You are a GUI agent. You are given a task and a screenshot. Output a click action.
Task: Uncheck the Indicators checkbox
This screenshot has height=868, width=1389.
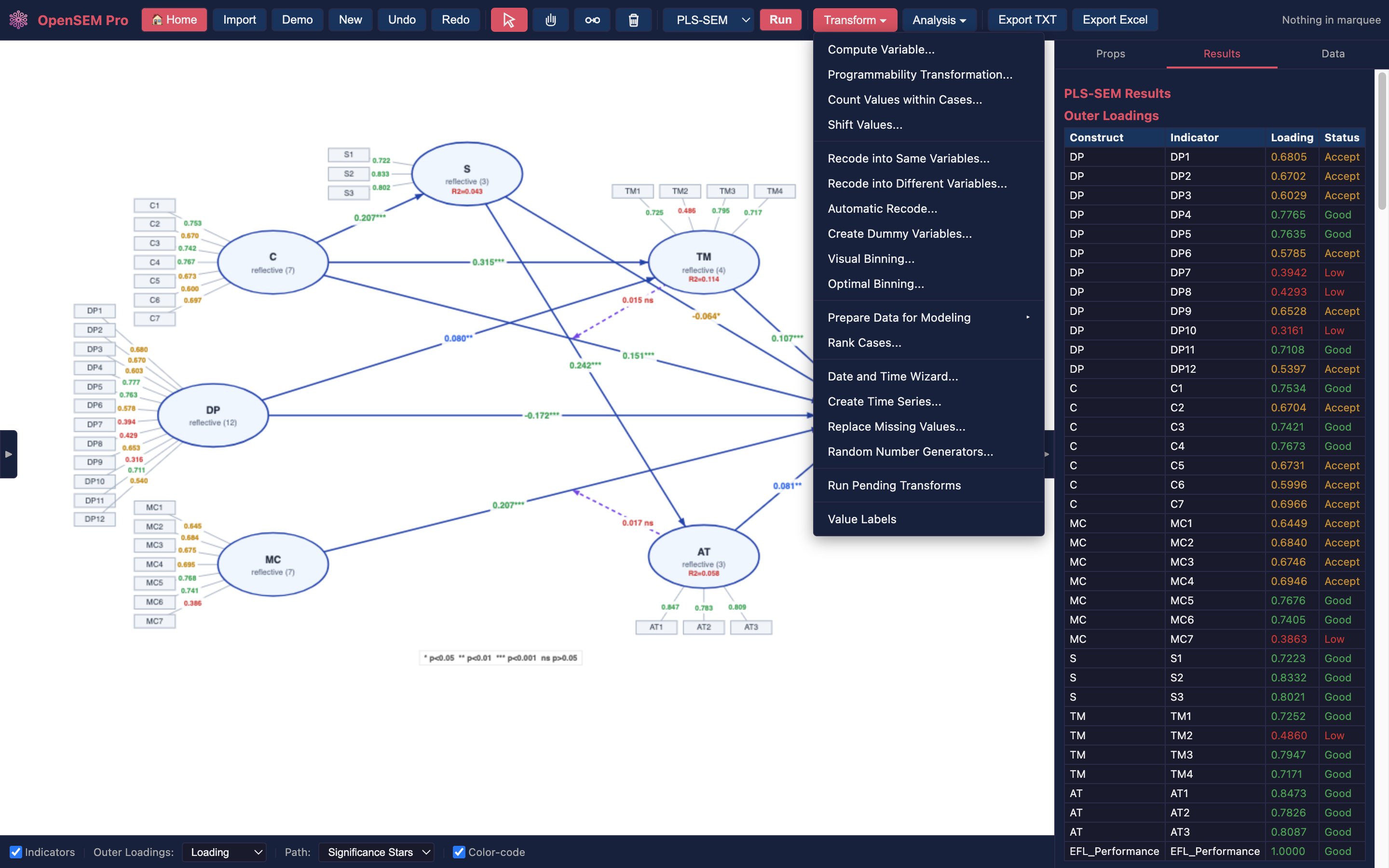click(x=16, y=852)
